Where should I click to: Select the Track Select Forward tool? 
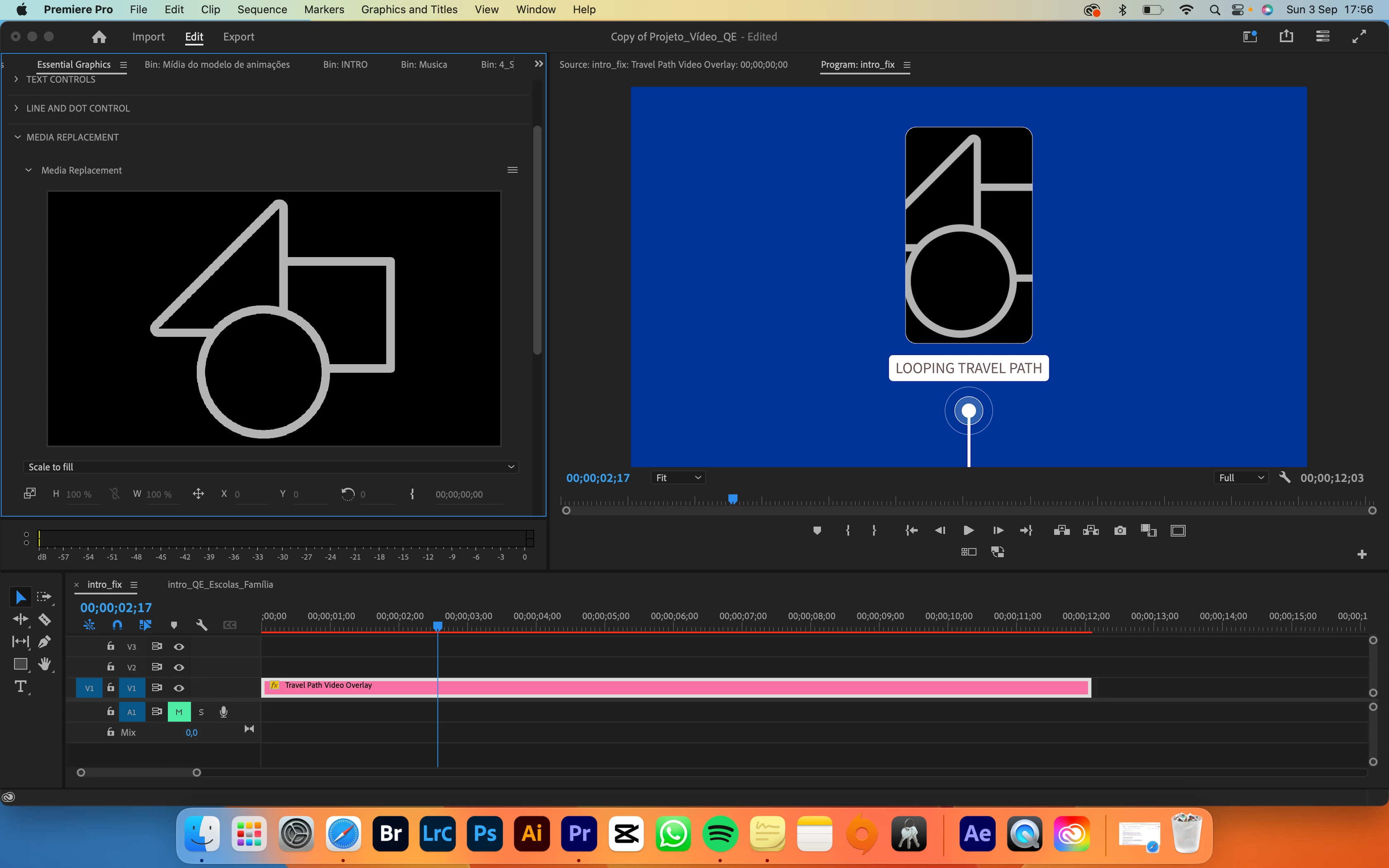click(x=44, y=597)
